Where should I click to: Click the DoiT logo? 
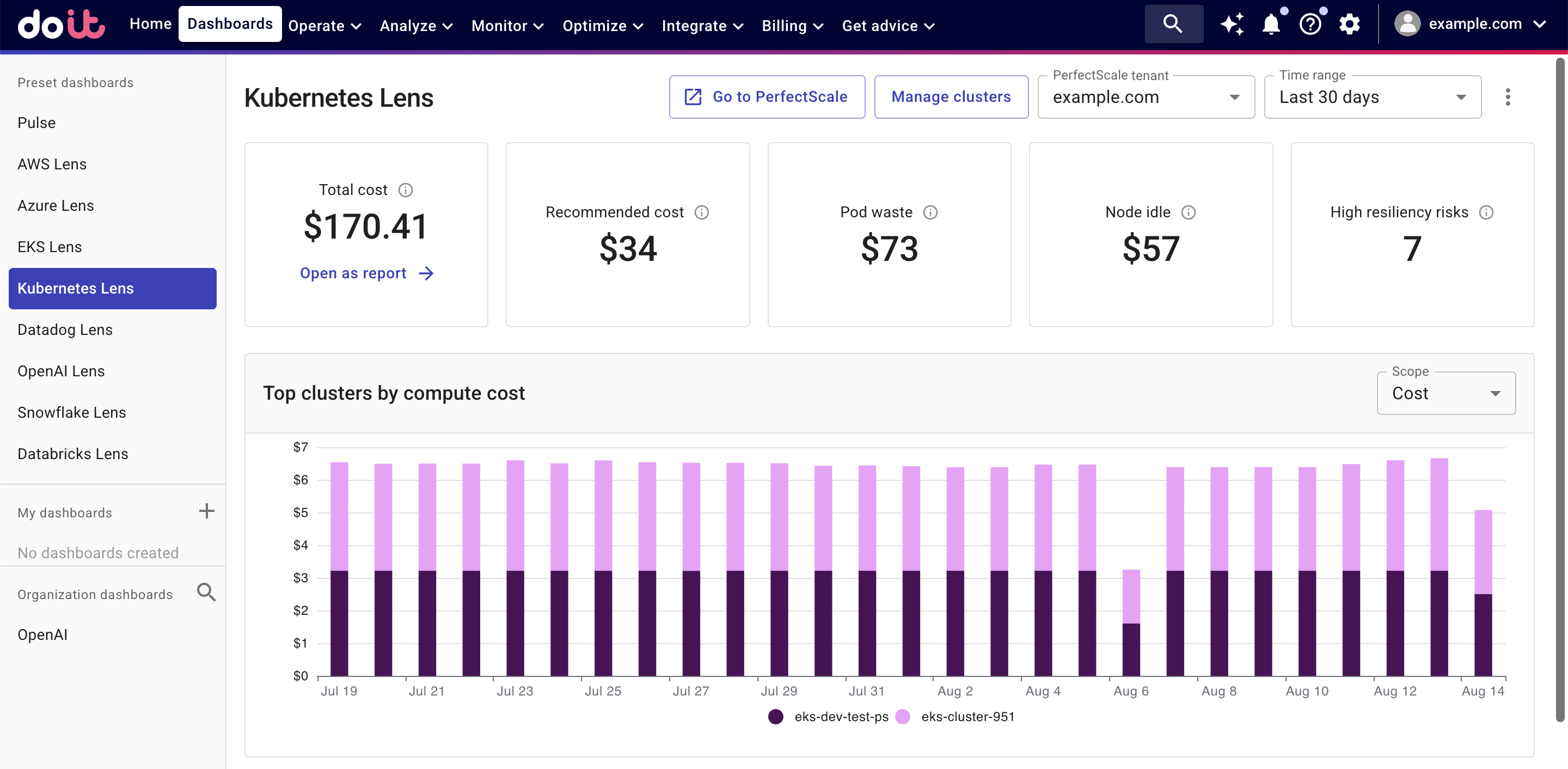pyautogui.click(x=62, y=25)
